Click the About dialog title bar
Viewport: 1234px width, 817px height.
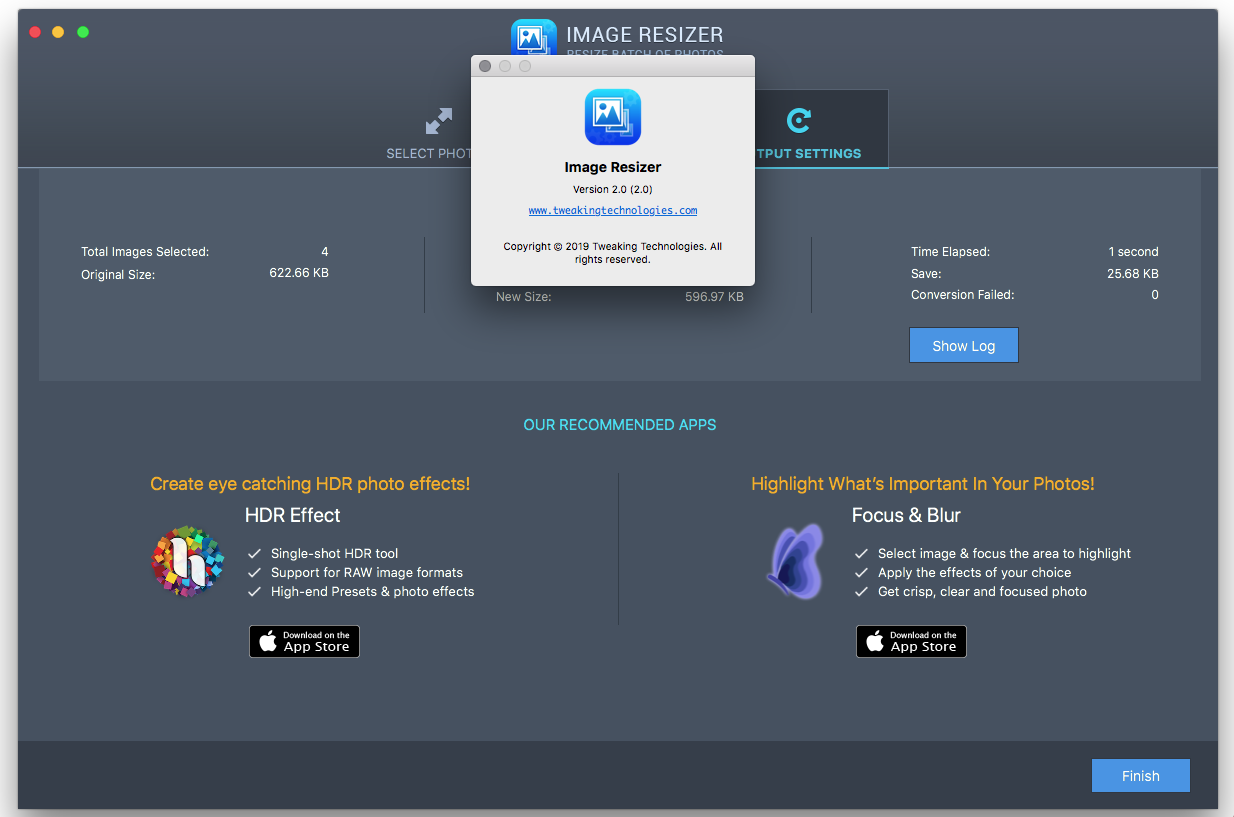point(640,66)
